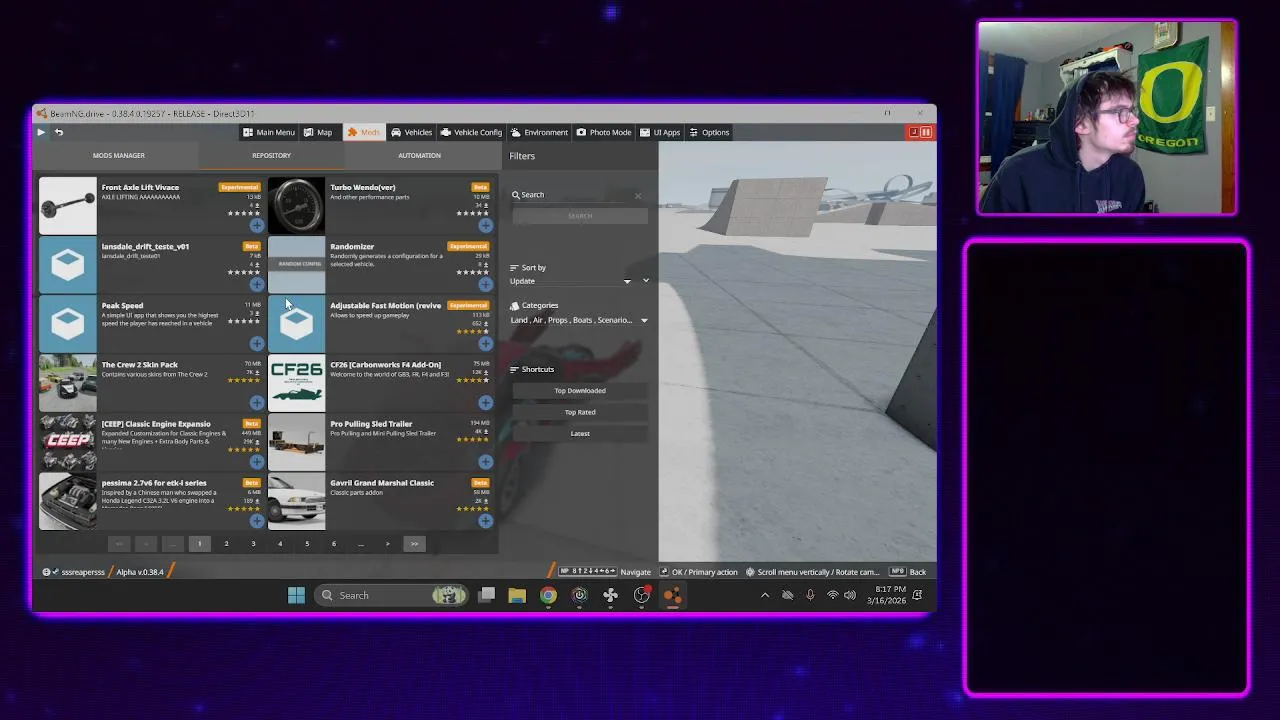The width and height of the screenshot is (1280, 720).
Task: Click the Alpha v.0.38.4 version text
Action: pos(139,572)
